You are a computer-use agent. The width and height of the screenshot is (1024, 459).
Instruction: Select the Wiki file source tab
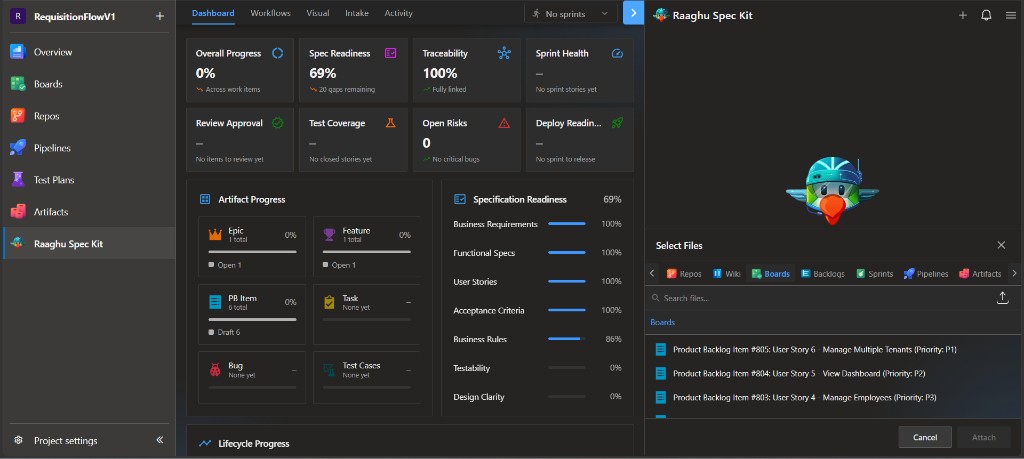click(x=726, y=274)
